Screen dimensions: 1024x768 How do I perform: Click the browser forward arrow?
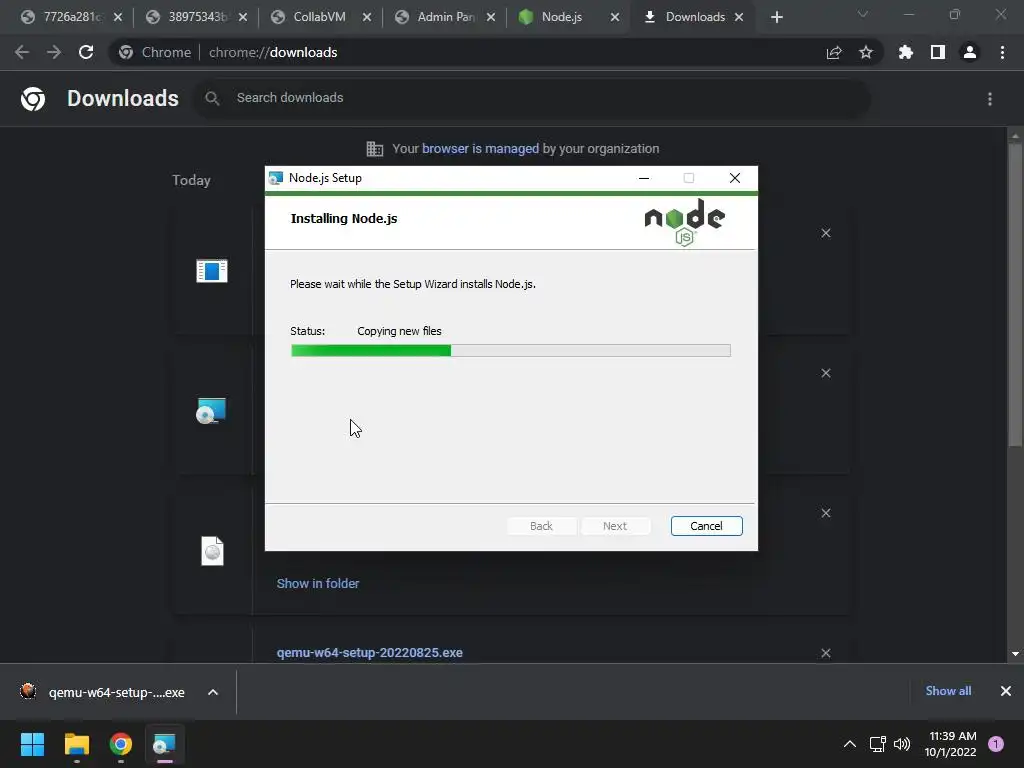(54, 52)
